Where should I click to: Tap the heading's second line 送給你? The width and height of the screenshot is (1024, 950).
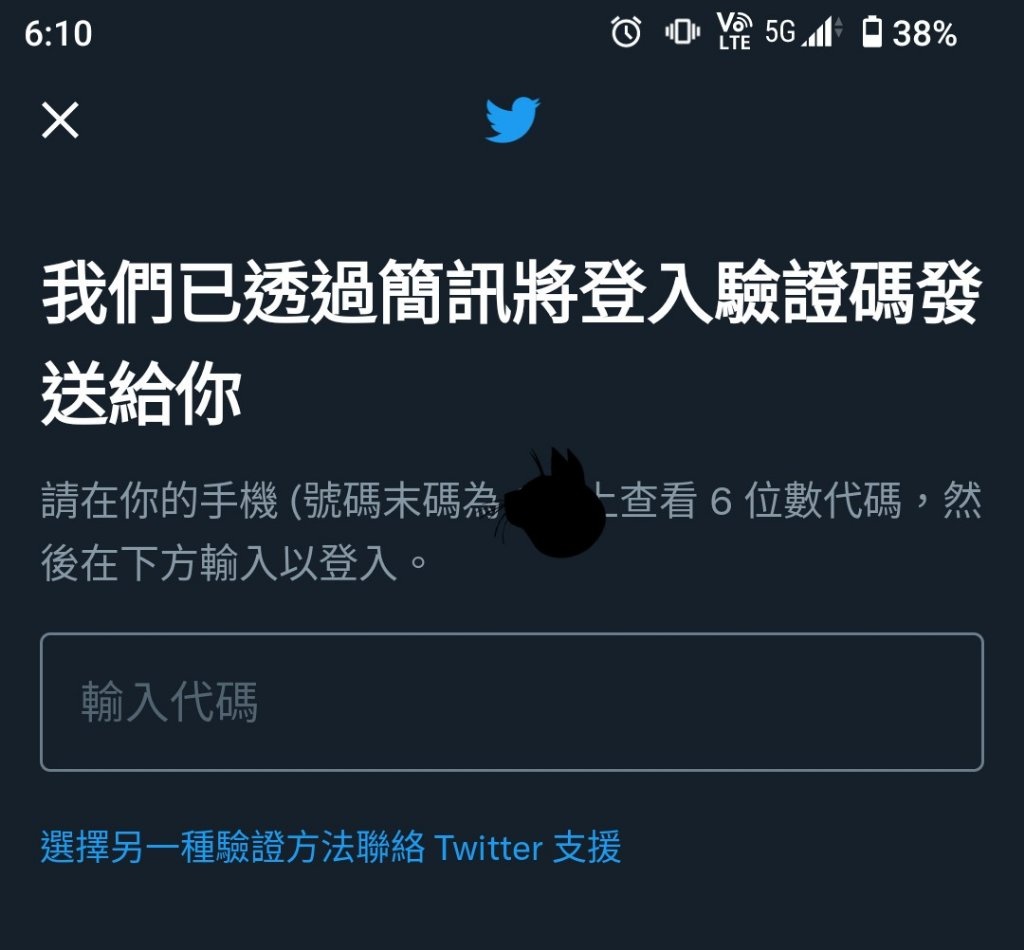pyautogui.click(x=142, y=394)
